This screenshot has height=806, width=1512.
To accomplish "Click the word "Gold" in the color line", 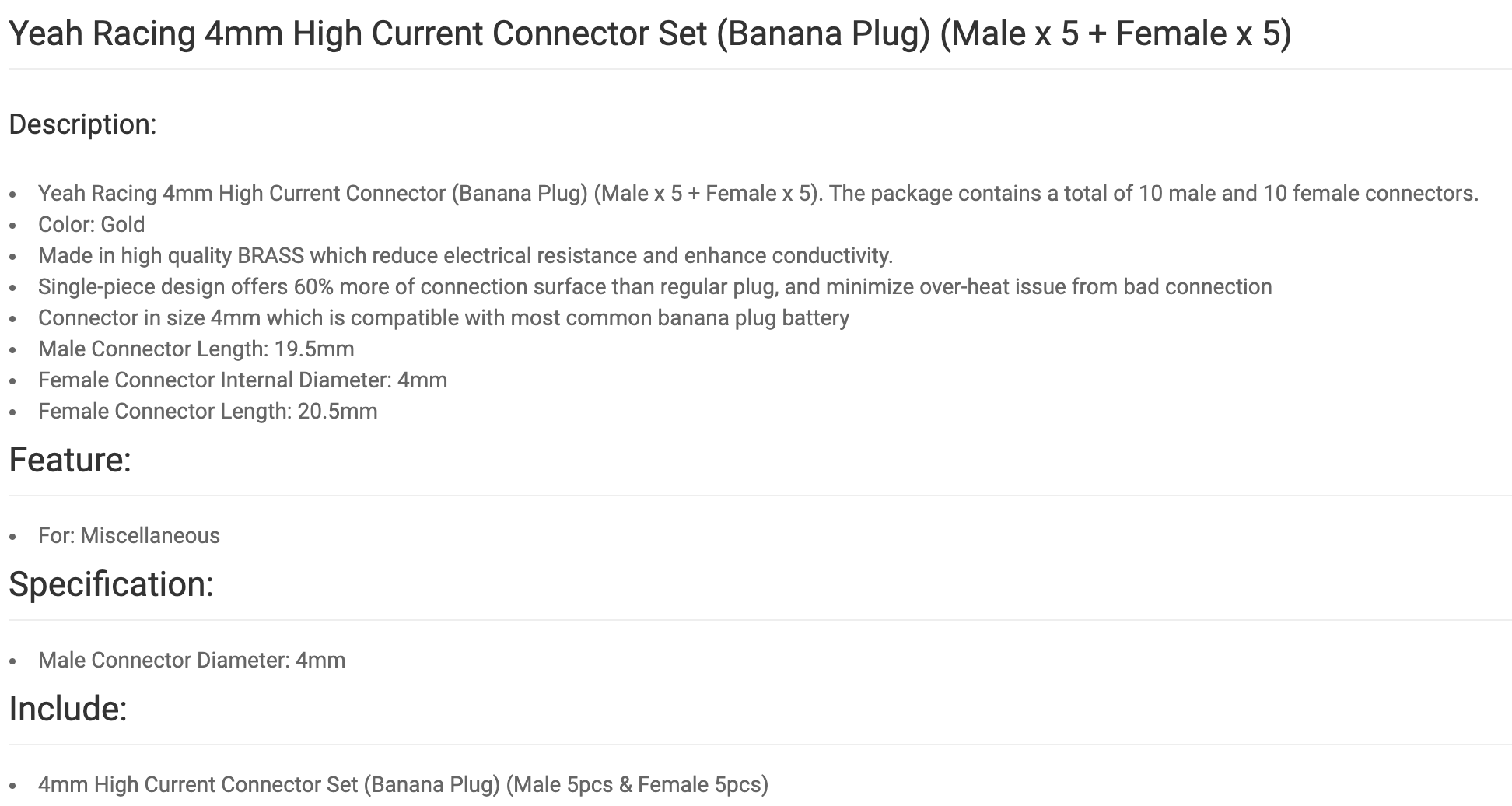I will [x=123, y=224].
